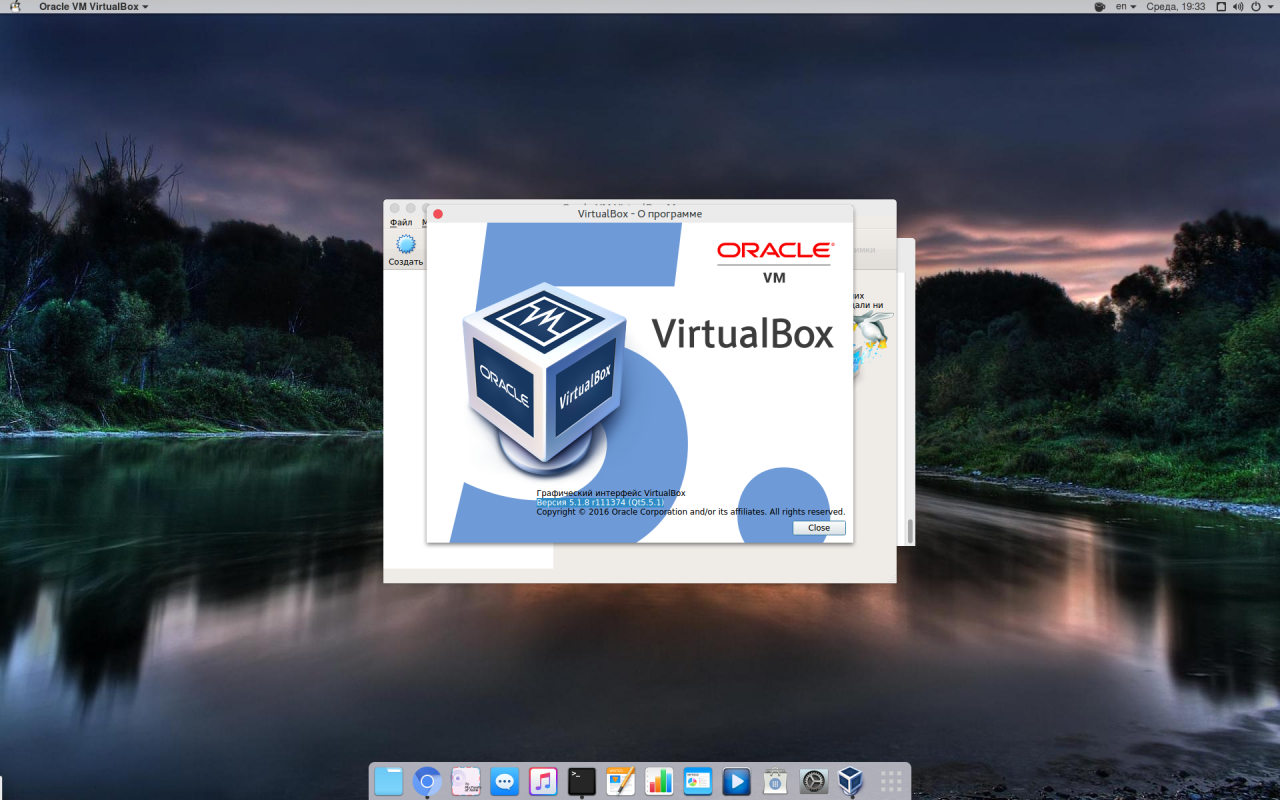
Task: Open the Files folder in the dock
Action: click(x=388, y=781)
